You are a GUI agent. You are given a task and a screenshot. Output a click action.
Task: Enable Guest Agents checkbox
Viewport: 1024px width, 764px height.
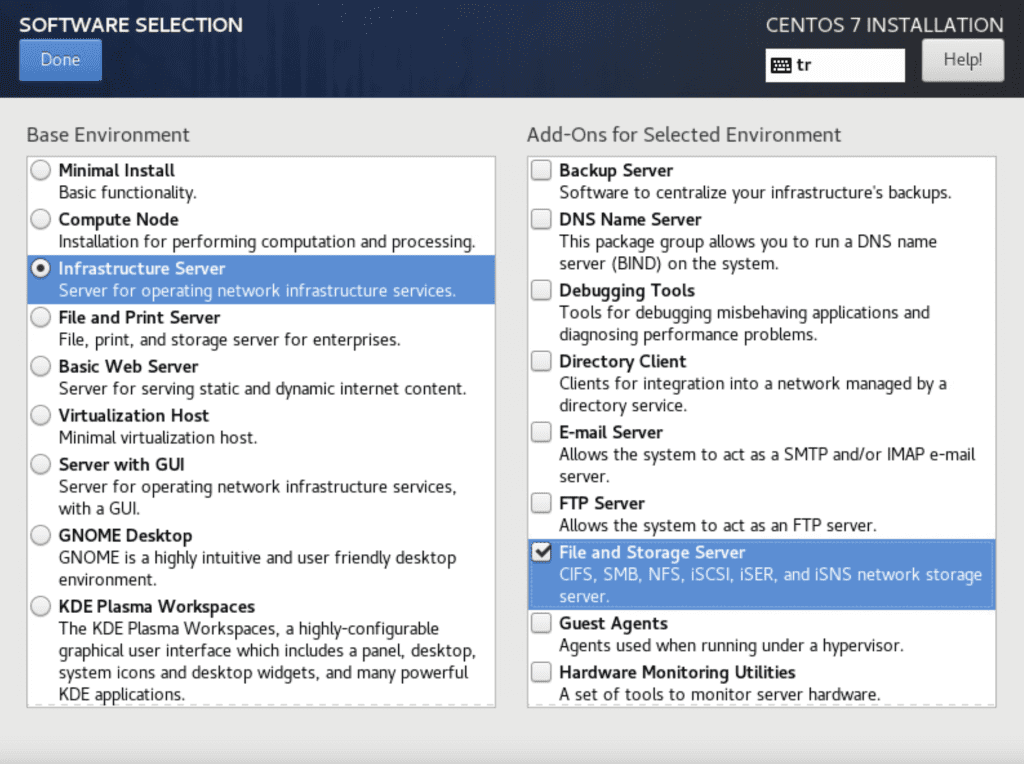point(541,624)
